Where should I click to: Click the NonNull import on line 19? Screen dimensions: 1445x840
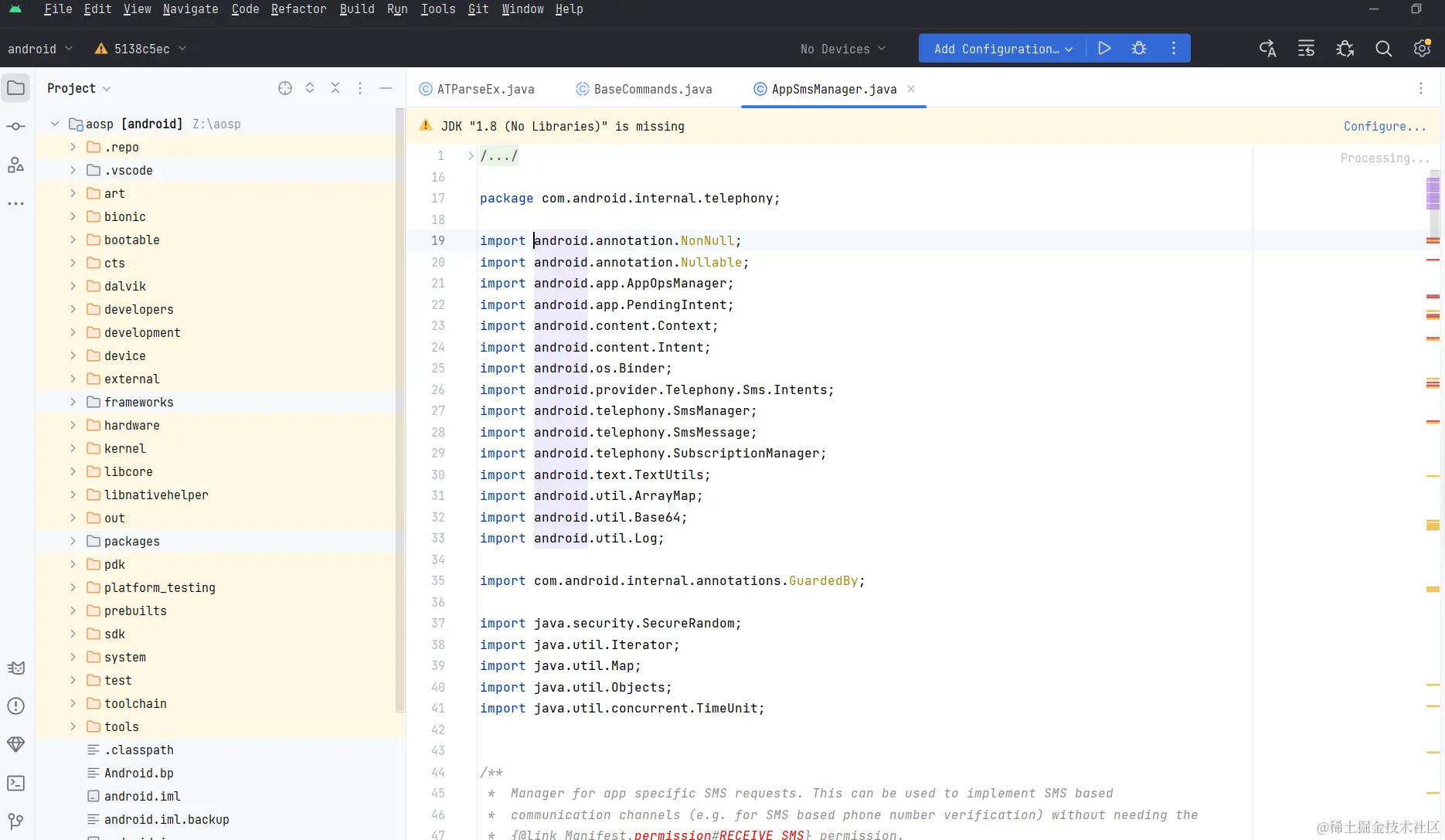coord(707,241)
